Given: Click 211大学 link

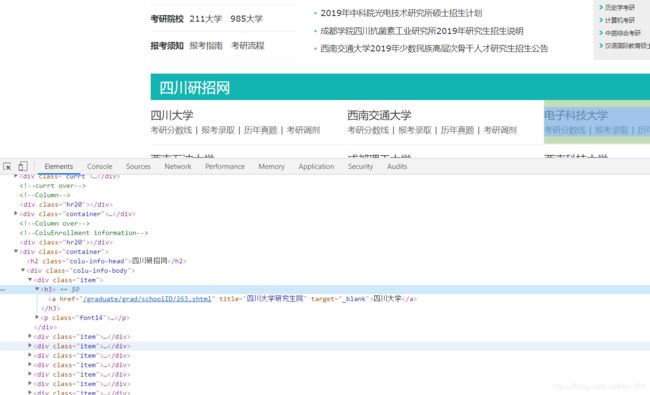Looking at the screenshot, I should coord(206,19).
